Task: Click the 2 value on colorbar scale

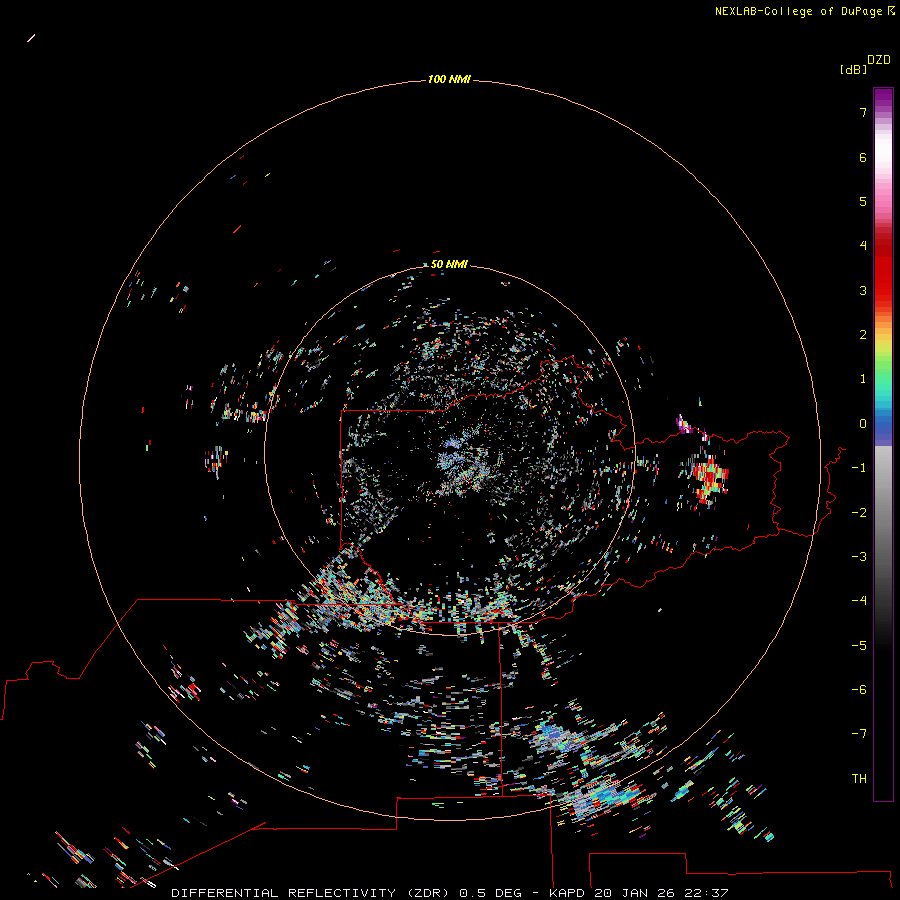Action: click(x=863, y=335)
